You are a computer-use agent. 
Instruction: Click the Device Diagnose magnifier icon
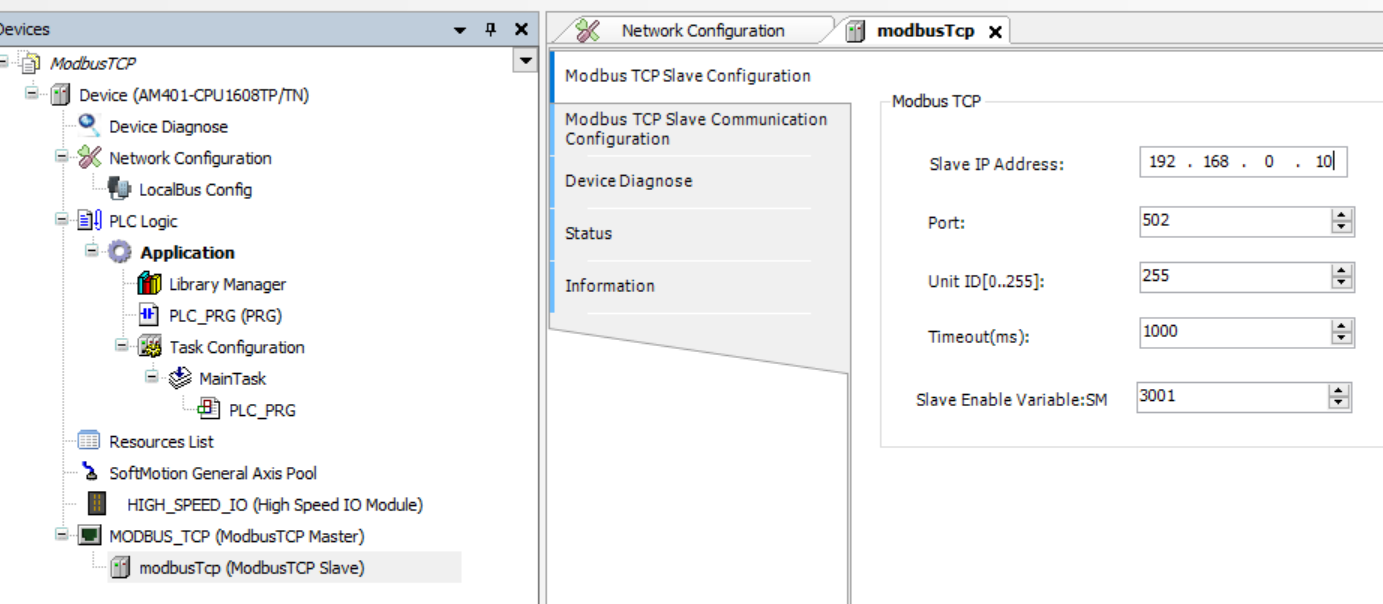(x=90, y=126)
